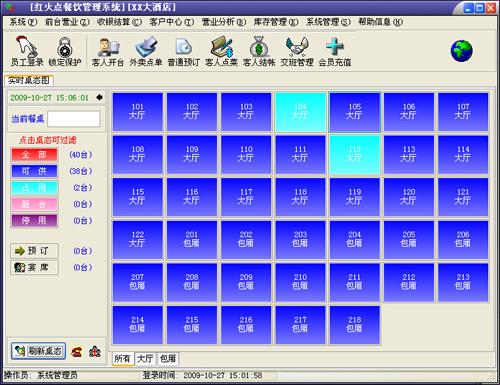This screenshot has height=385, width=500.
Task: Click the 锁定保护 padlock icon
Action: tap(65, 50)
